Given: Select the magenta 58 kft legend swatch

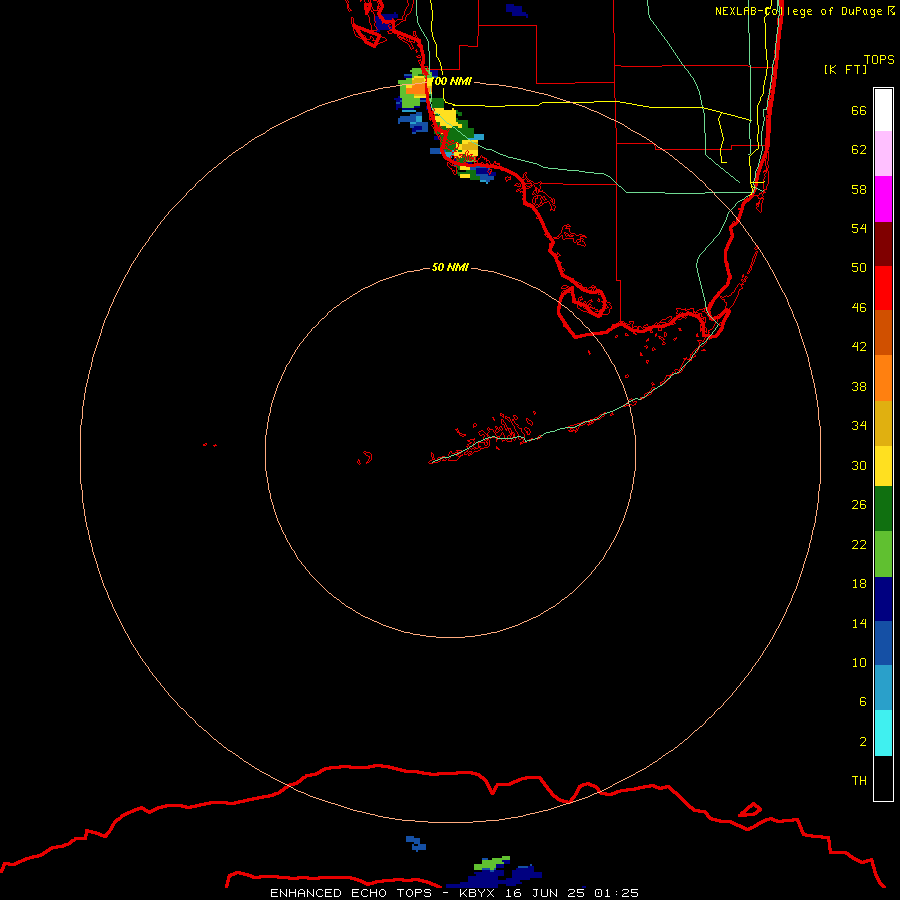Looking at the screenshot, I should pyautogui.click(x=883, y=199).
